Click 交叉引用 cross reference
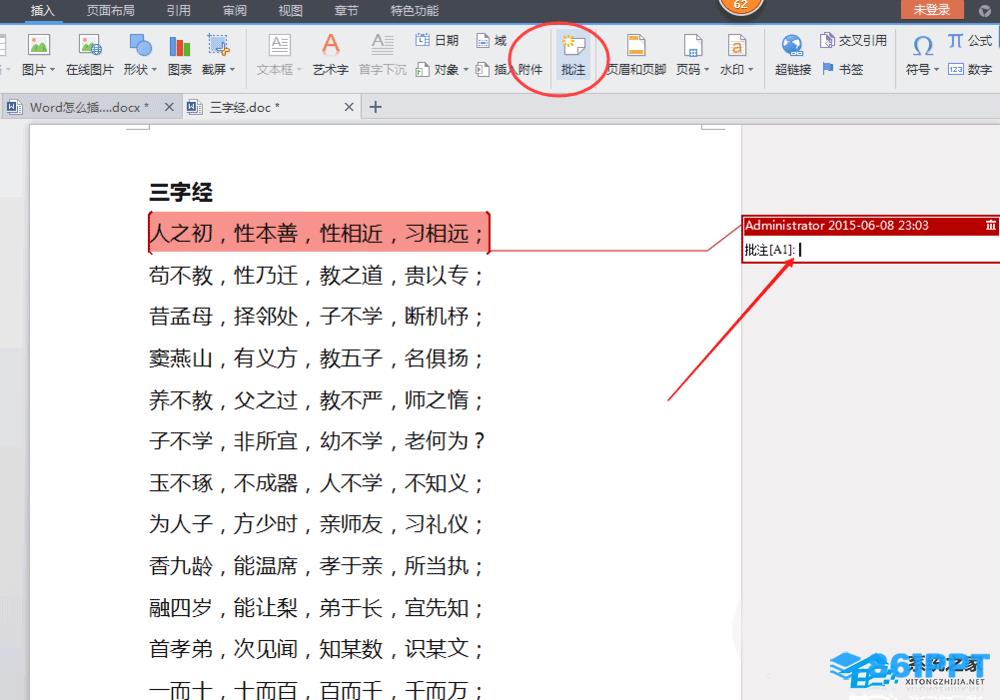 pyautogui.click(x=853, y=40)
